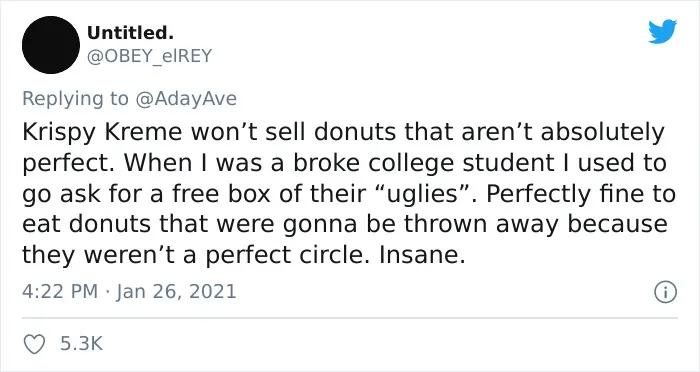Like the tweet with the heart icon
Viewport: 700px width, 372px height.
click(34, 344)
